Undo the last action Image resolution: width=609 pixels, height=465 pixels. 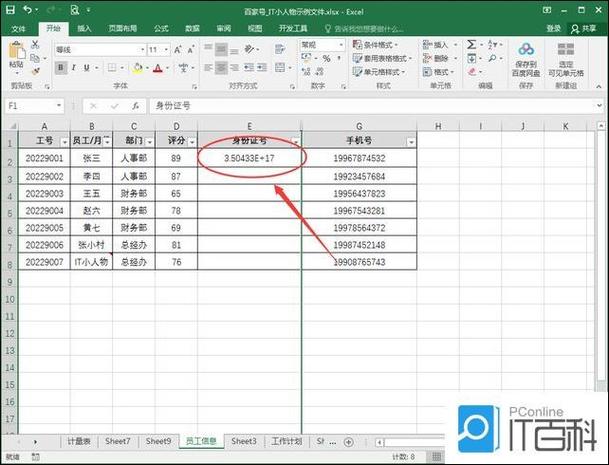tap(28, 10)
